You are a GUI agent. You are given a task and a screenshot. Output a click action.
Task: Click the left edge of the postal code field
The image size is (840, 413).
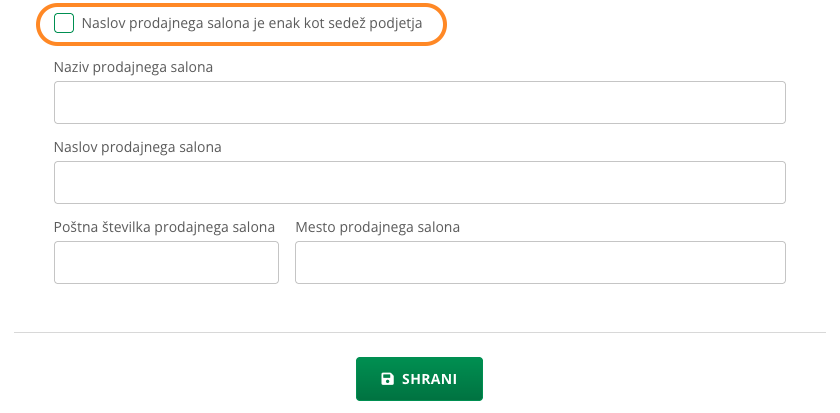coord(62,262)
